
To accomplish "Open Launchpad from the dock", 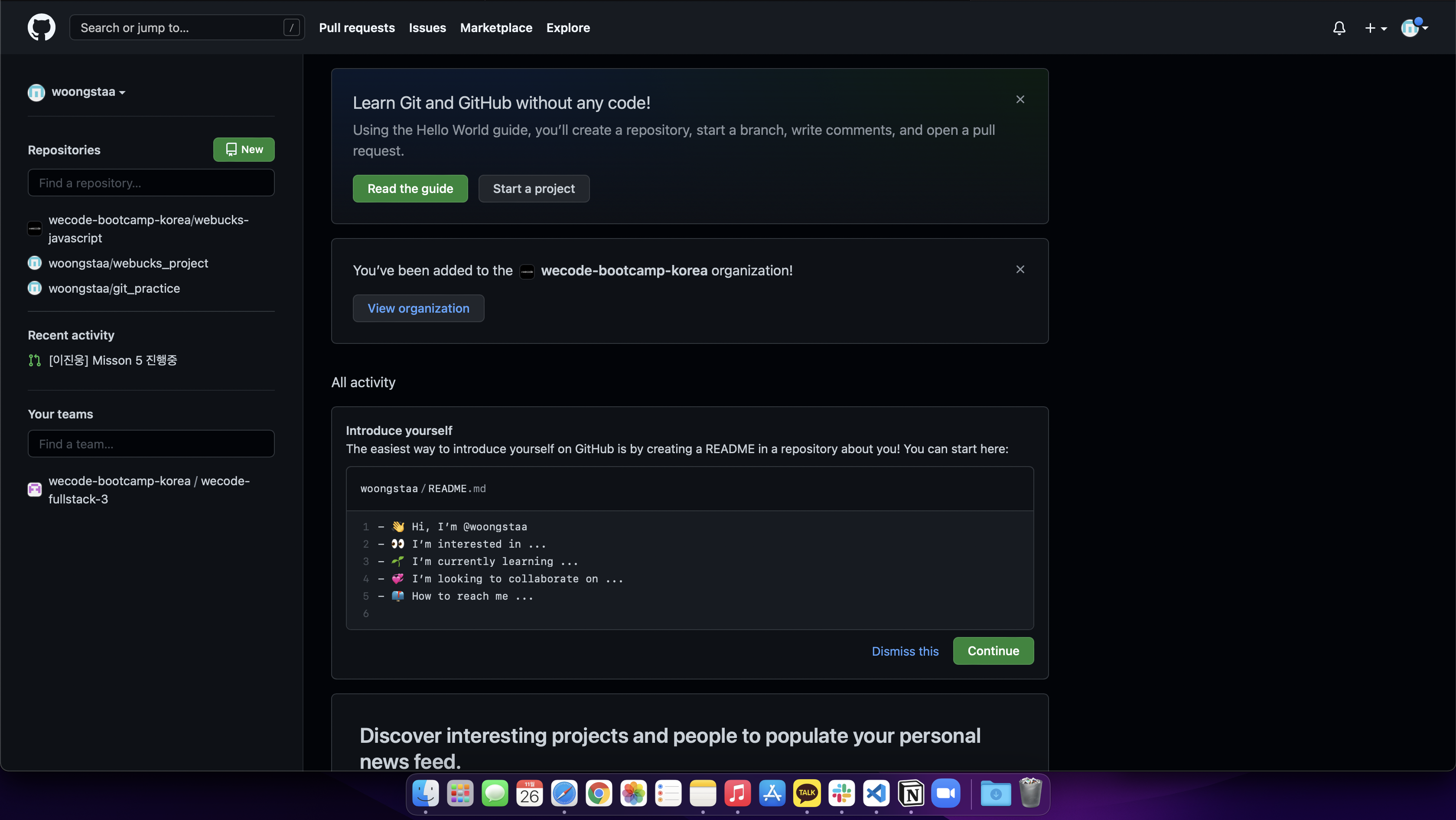I will tap(460, 793).
